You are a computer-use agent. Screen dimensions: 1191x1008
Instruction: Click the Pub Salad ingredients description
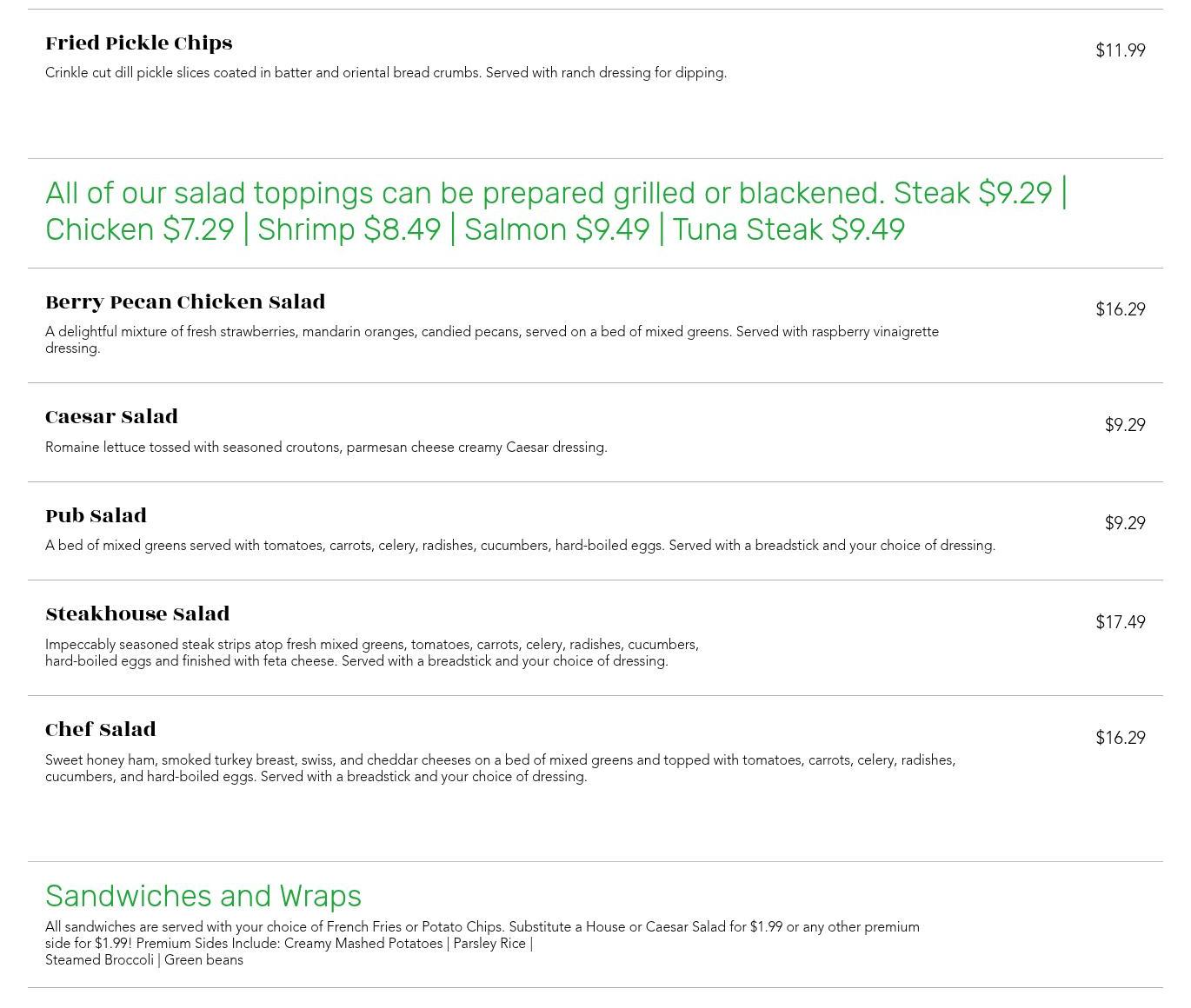click(x=520, y=546)
